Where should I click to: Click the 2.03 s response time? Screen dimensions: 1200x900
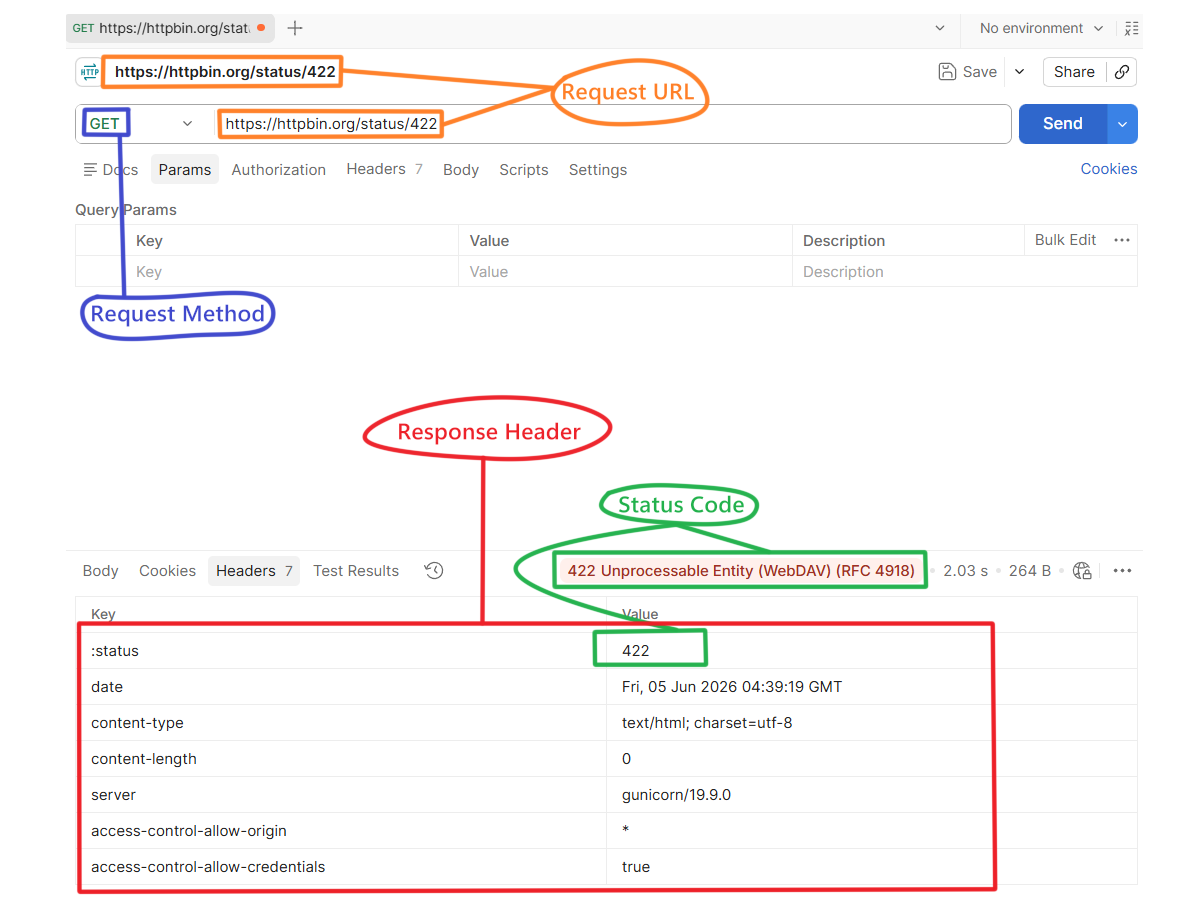965,571
